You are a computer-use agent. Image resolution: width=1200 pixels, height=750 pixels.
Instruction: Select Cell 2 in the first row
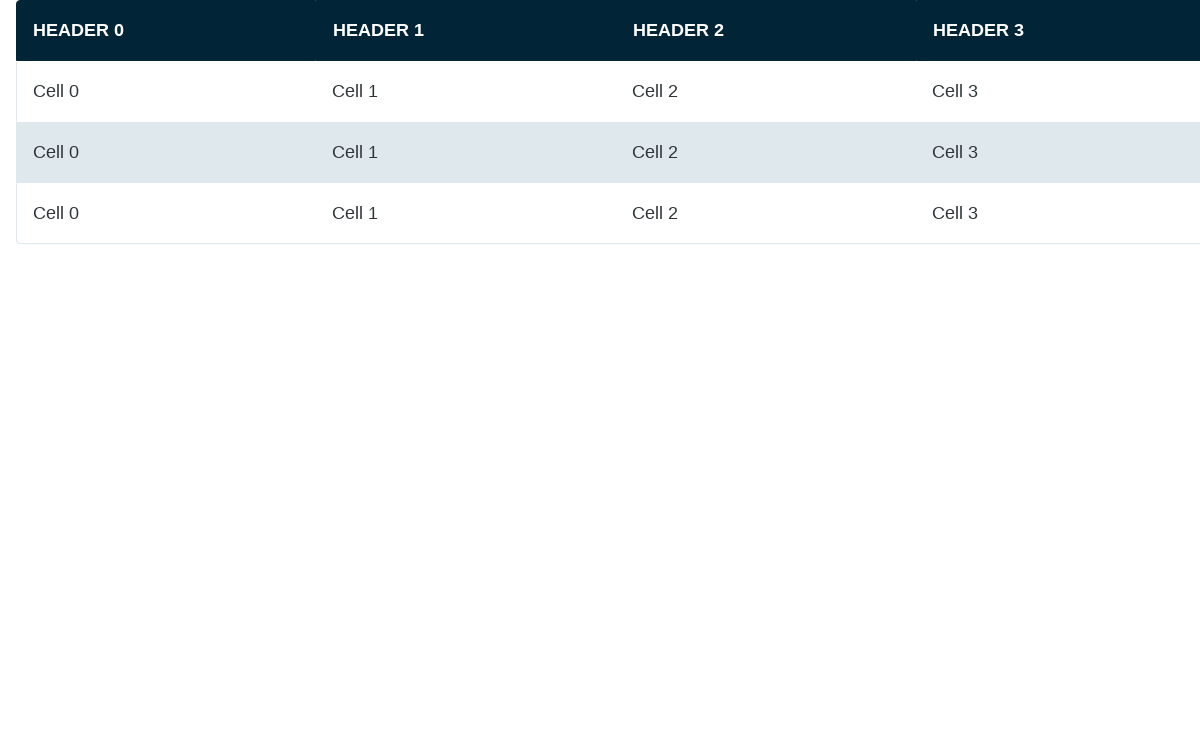tap(655, 91)
